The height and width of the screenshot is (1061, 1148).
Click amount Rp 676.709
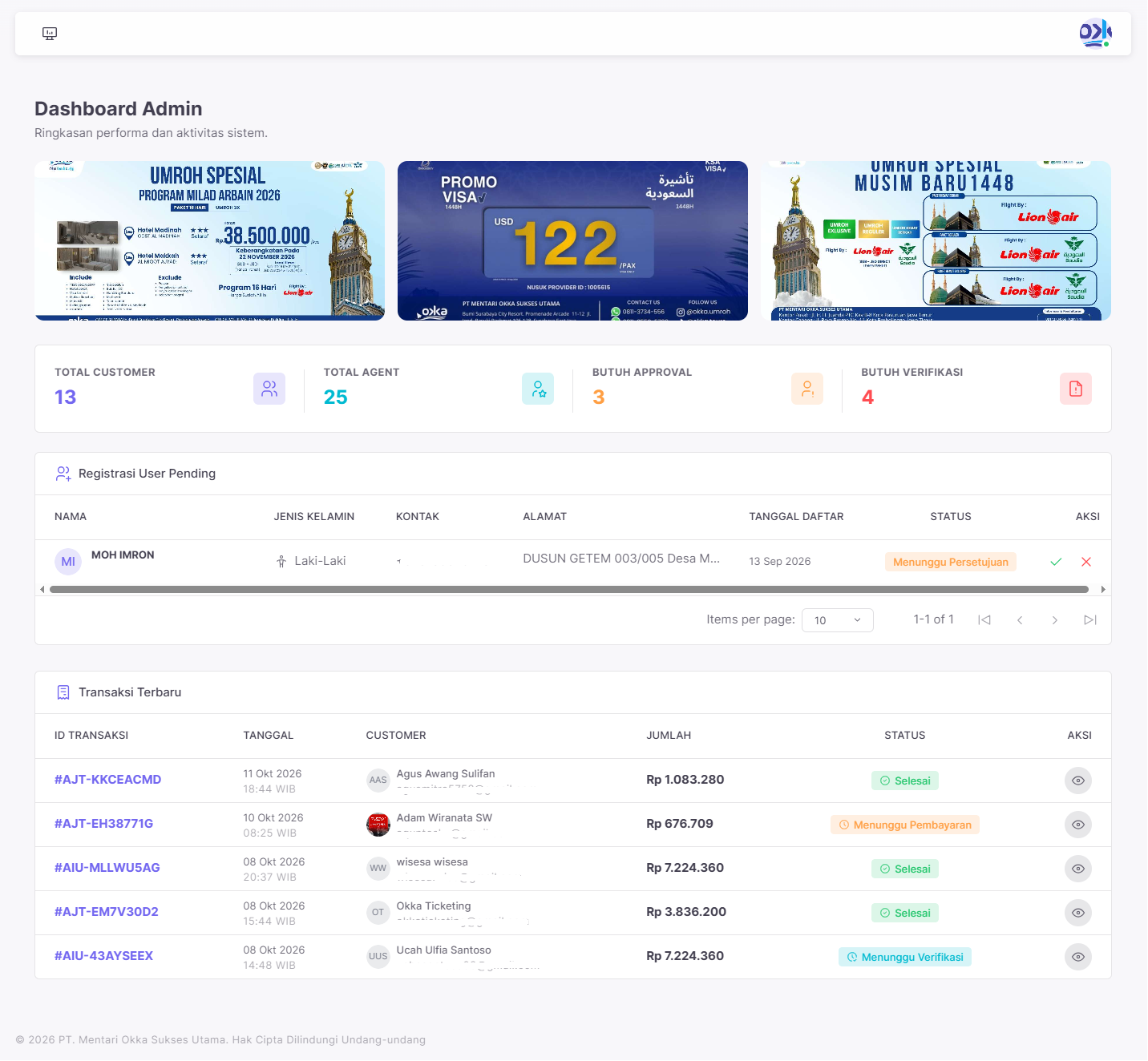(x=680, y=824)
